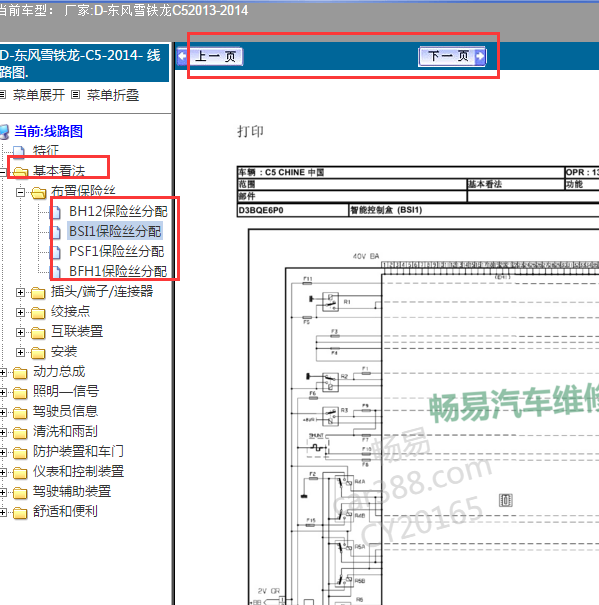Expand the 清洗和雨刮 folder
The height and width of the screenshot is (605, 599).
pyautogui.click(x=3, y=433)
